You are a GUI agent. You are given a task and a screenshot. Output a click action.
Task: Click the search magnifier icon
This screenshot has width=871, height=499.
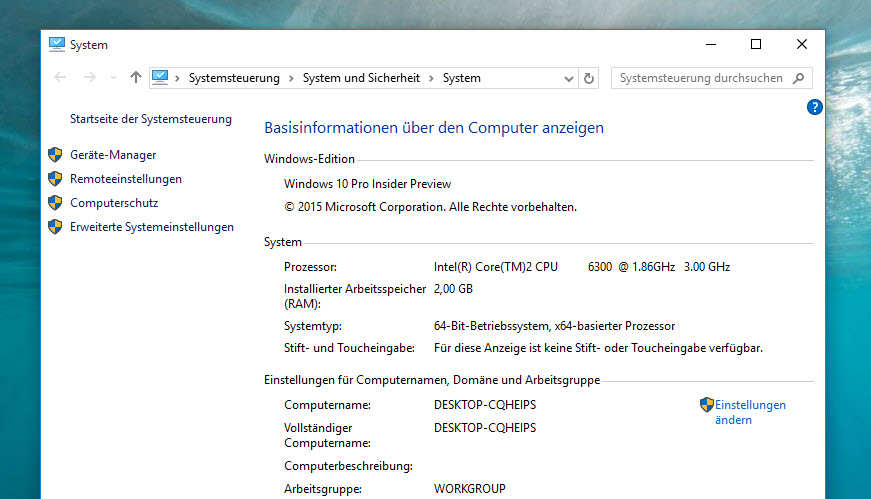pyautogui.click(x=798, y=78)
